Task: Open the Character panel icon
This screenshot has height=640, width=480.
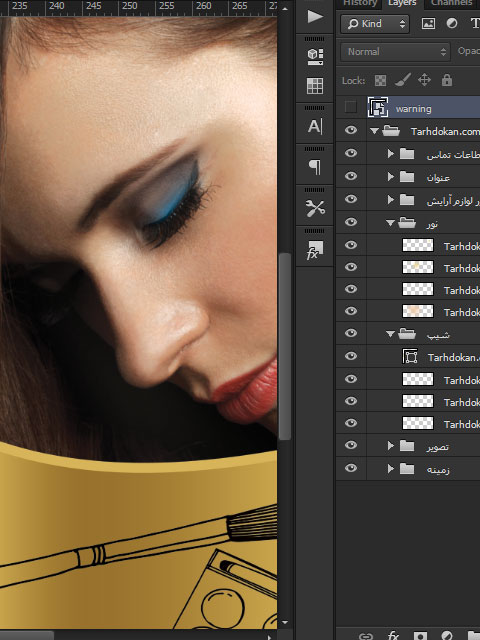Action: 315,126
